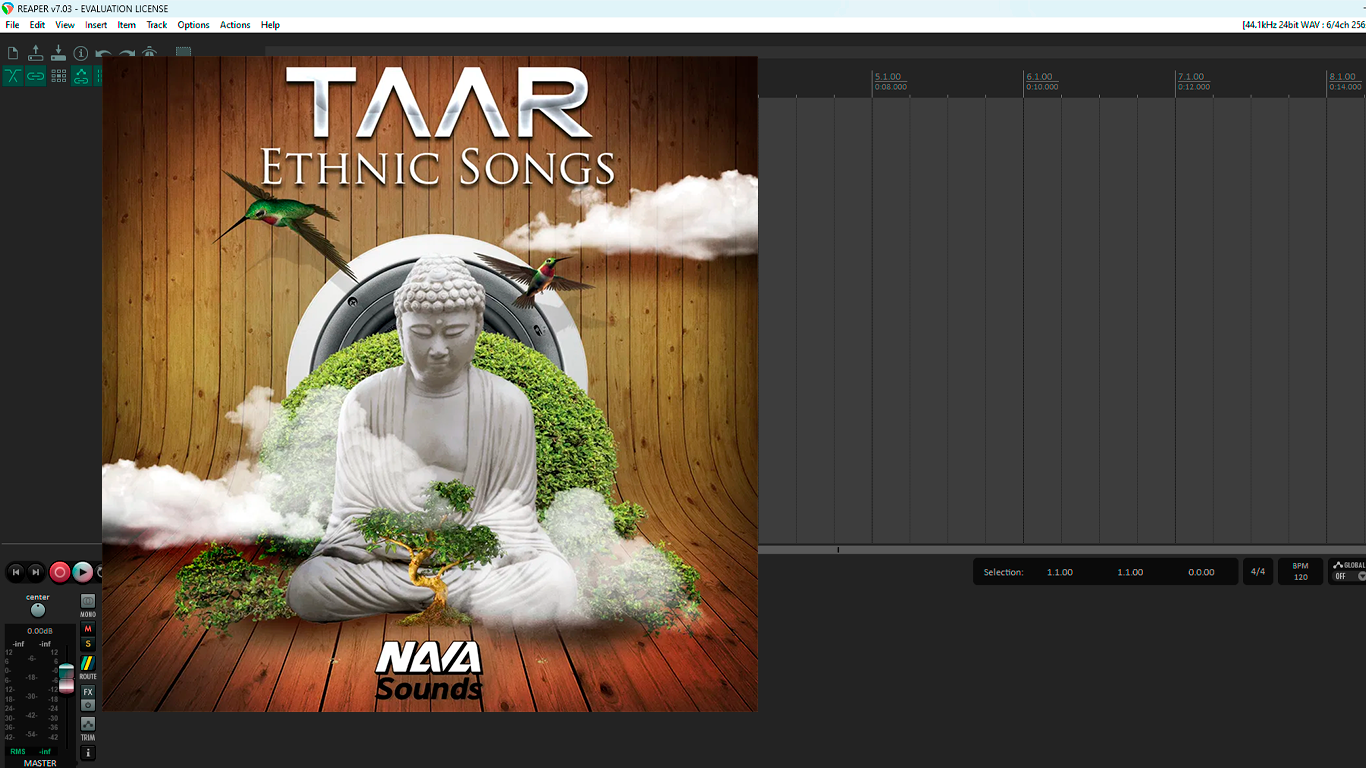Open the Item menu

coord(127,25)
